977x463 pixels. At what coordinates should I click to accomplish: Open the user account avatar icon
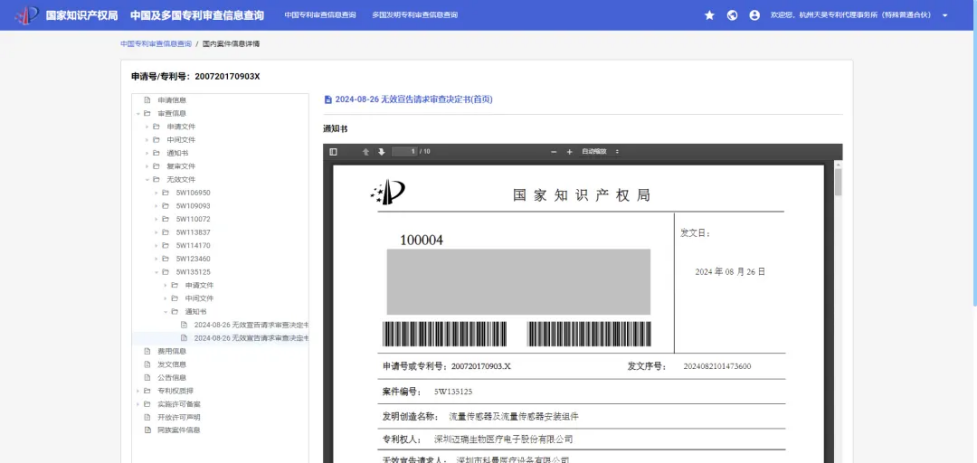click(x=754, y=15)
